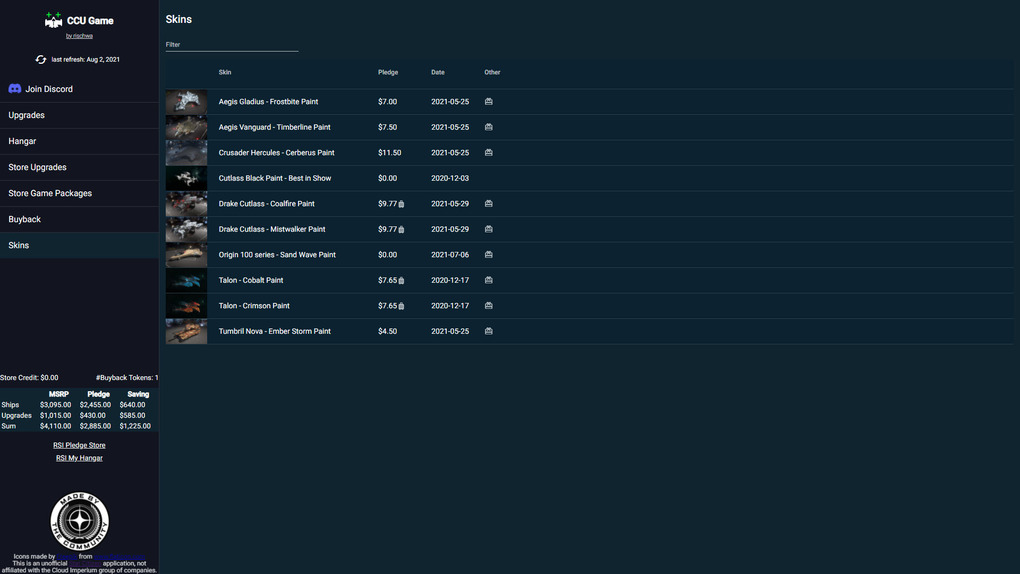Image resolution: width=1020 pixels, height=574 pixels.
Task: Click pledge price icon on Talon Cobalt Paint row
Action: pos(402,281)
